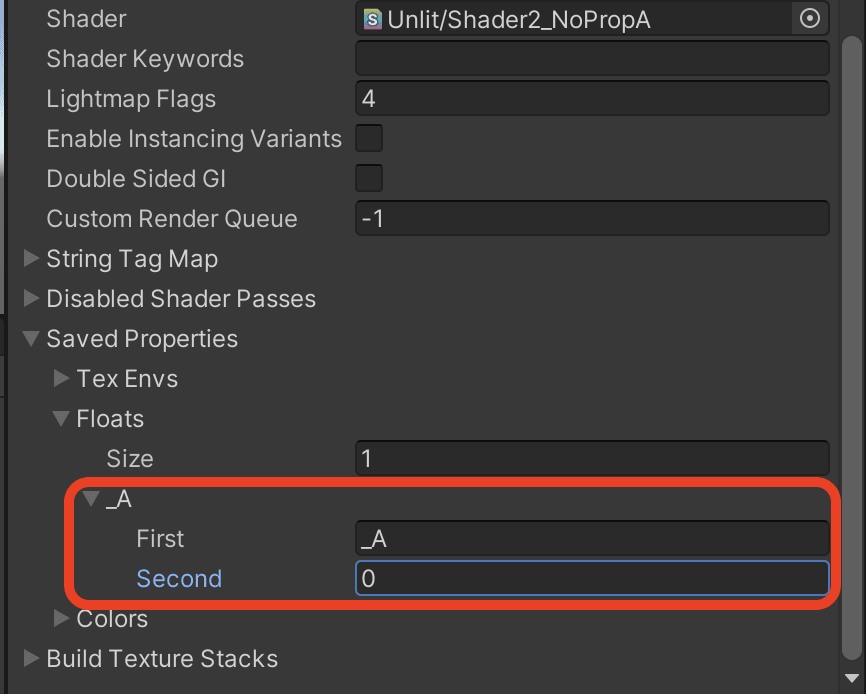Expand the String Tag Map foldout
866x694 pixels.
tap(31, 258)
